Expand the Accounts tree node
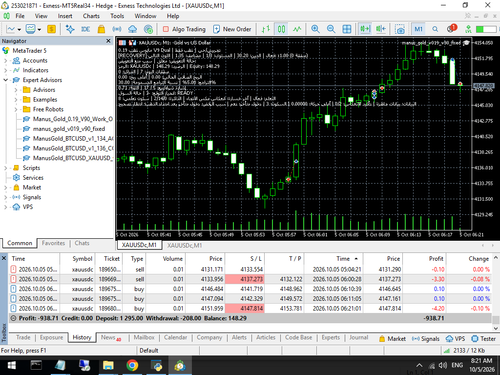The height and width of the screenshot is (375, 500). point(5,61)
